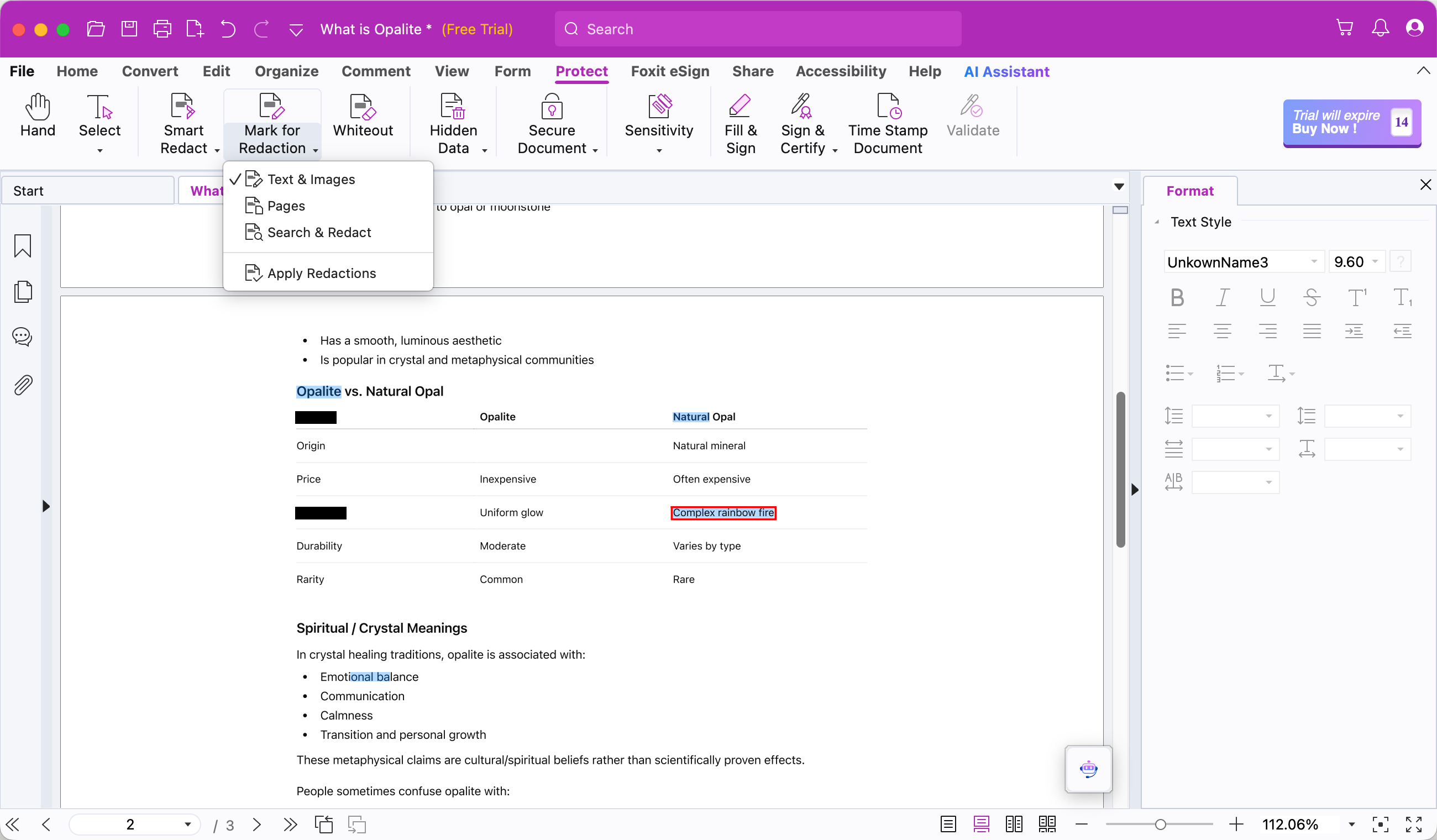Select the Hand tool
This screenshot has width=1437, height=840.
[38, 116]
